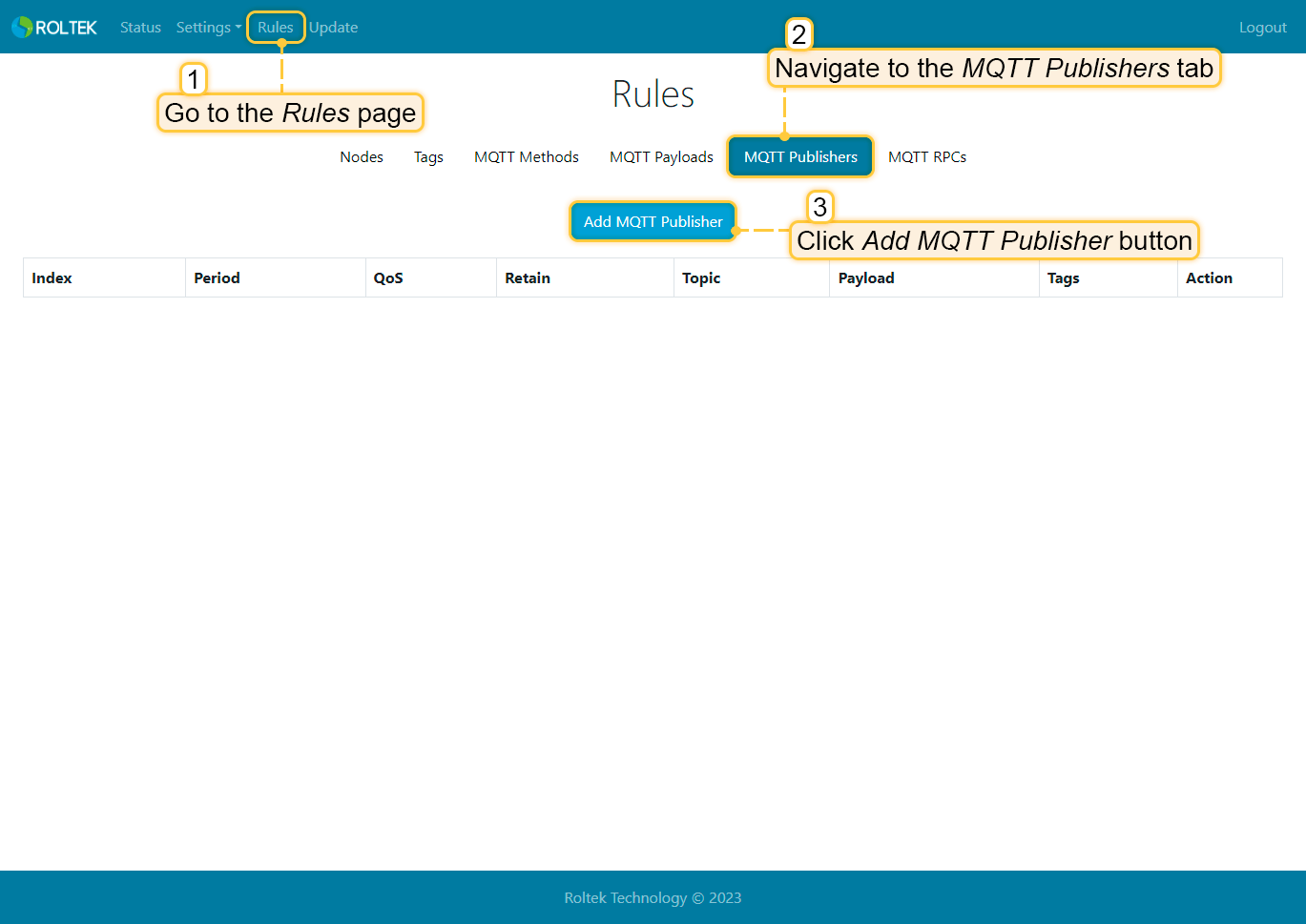Screen dimensions: 1306x924
Task: Click the Period column header
Action: 217,278
